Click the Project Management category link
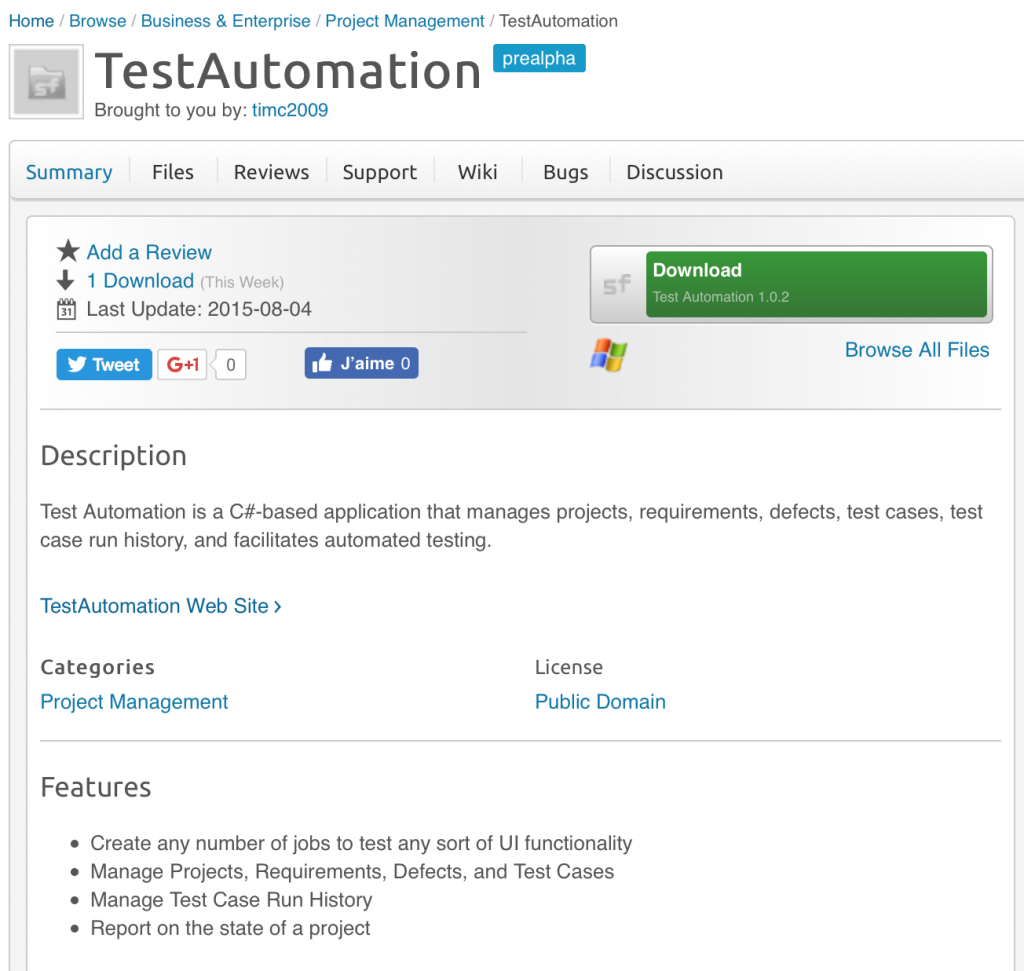This screenshot has height=971, width=1024. pyautogui.click(x=134, y=701)
